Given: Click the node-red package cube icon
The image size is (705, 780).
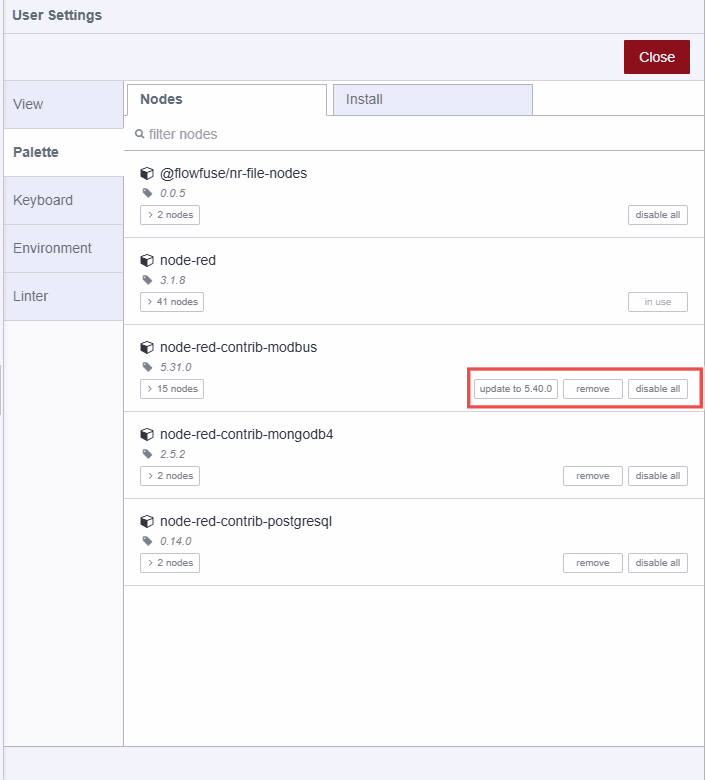Looking at the screenshot, I should pos(147,261).
